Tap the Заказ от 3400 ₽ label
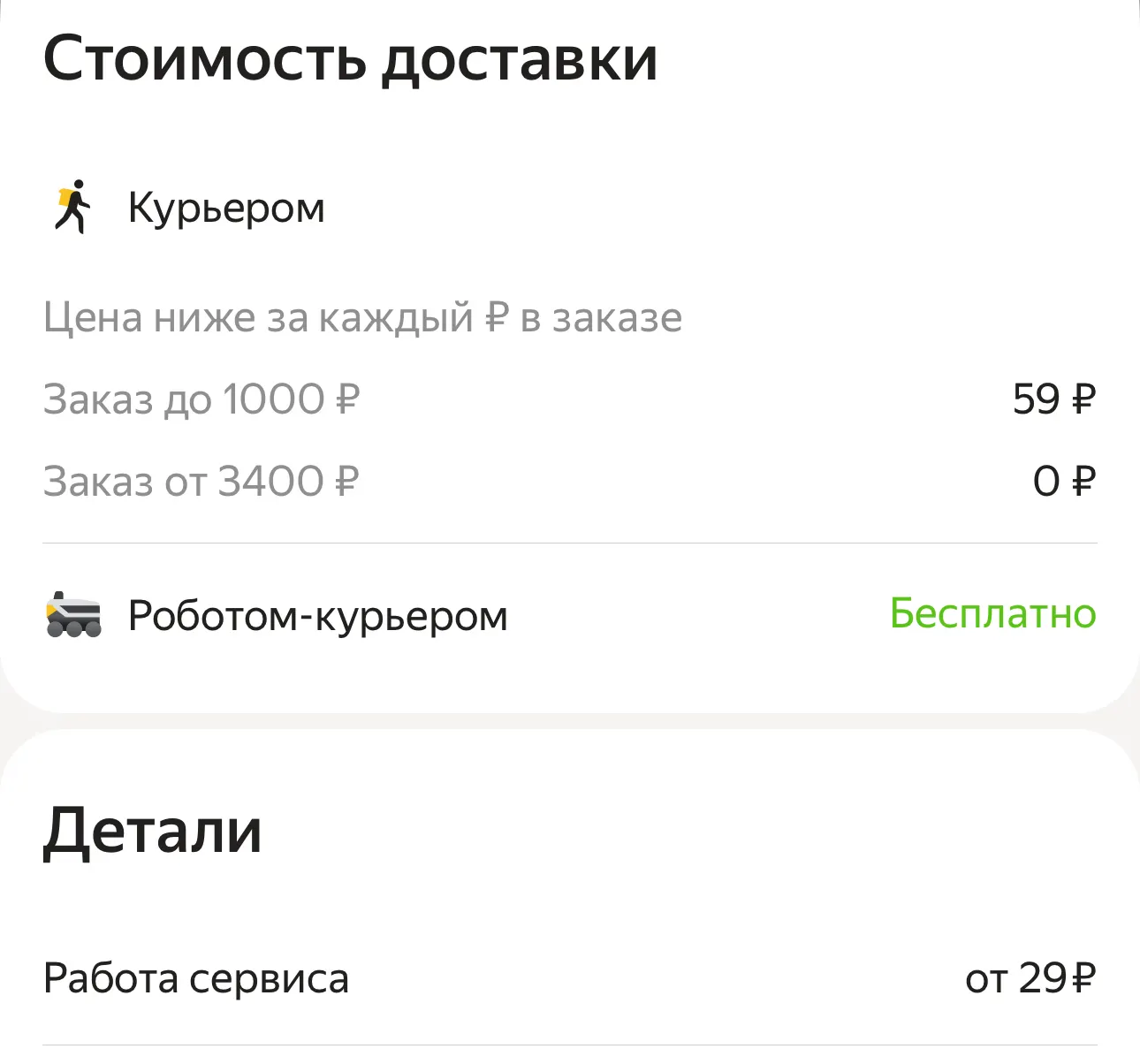 [201, 482]
